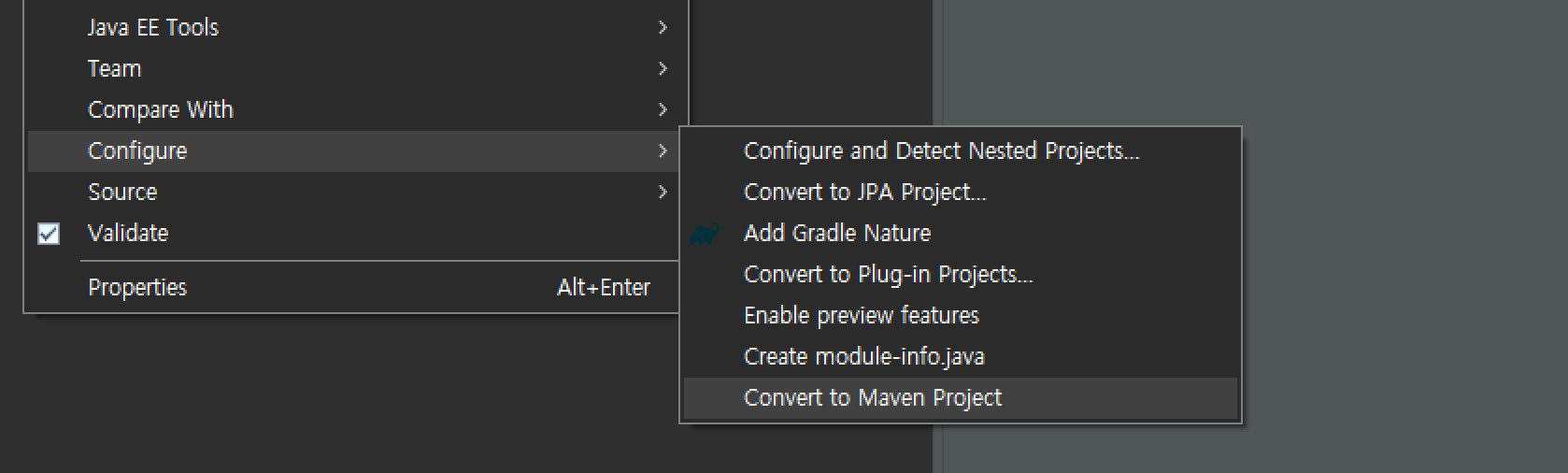Image resolution: width=1568 pixels, height=473 pixels.
Task: Select Convert to Maven Project
Action: tap(961, 398)
